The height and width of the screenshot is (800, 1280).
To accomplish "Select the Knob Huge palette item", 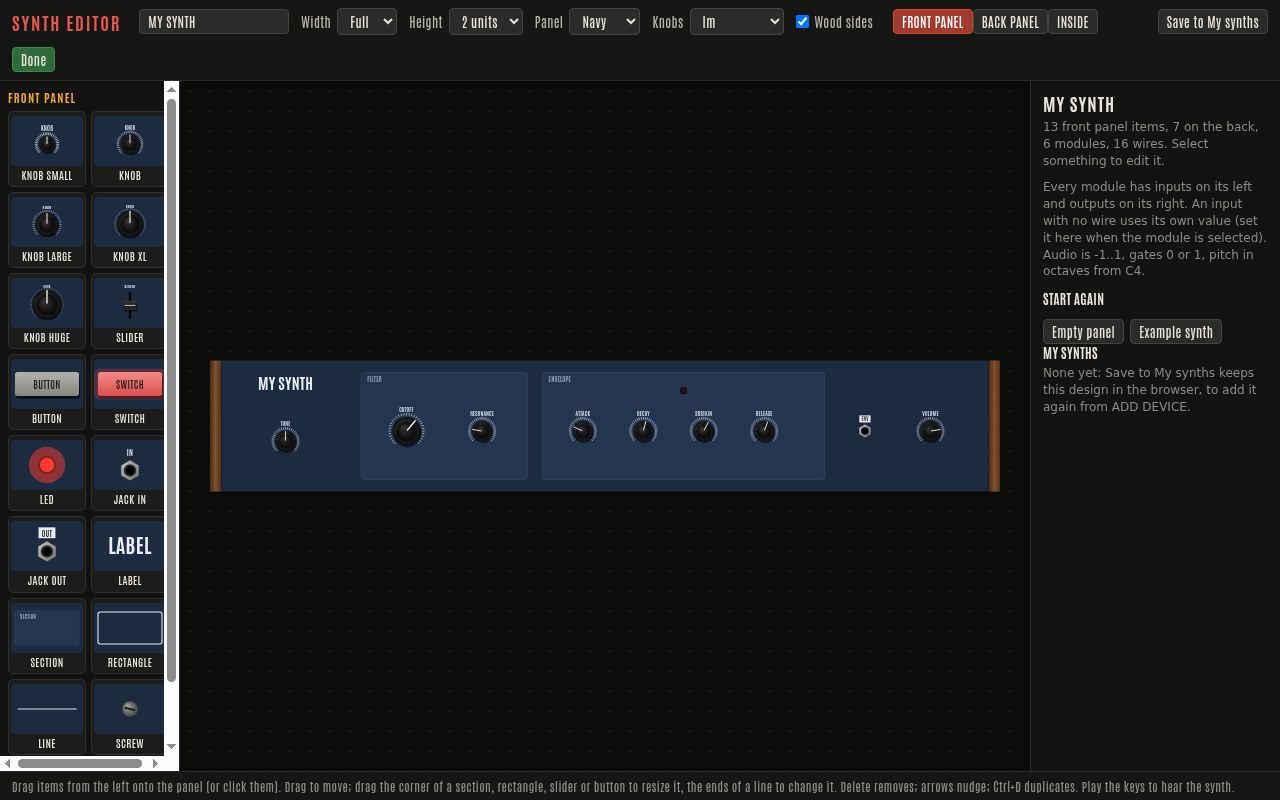I will click(x=47, y=311).
